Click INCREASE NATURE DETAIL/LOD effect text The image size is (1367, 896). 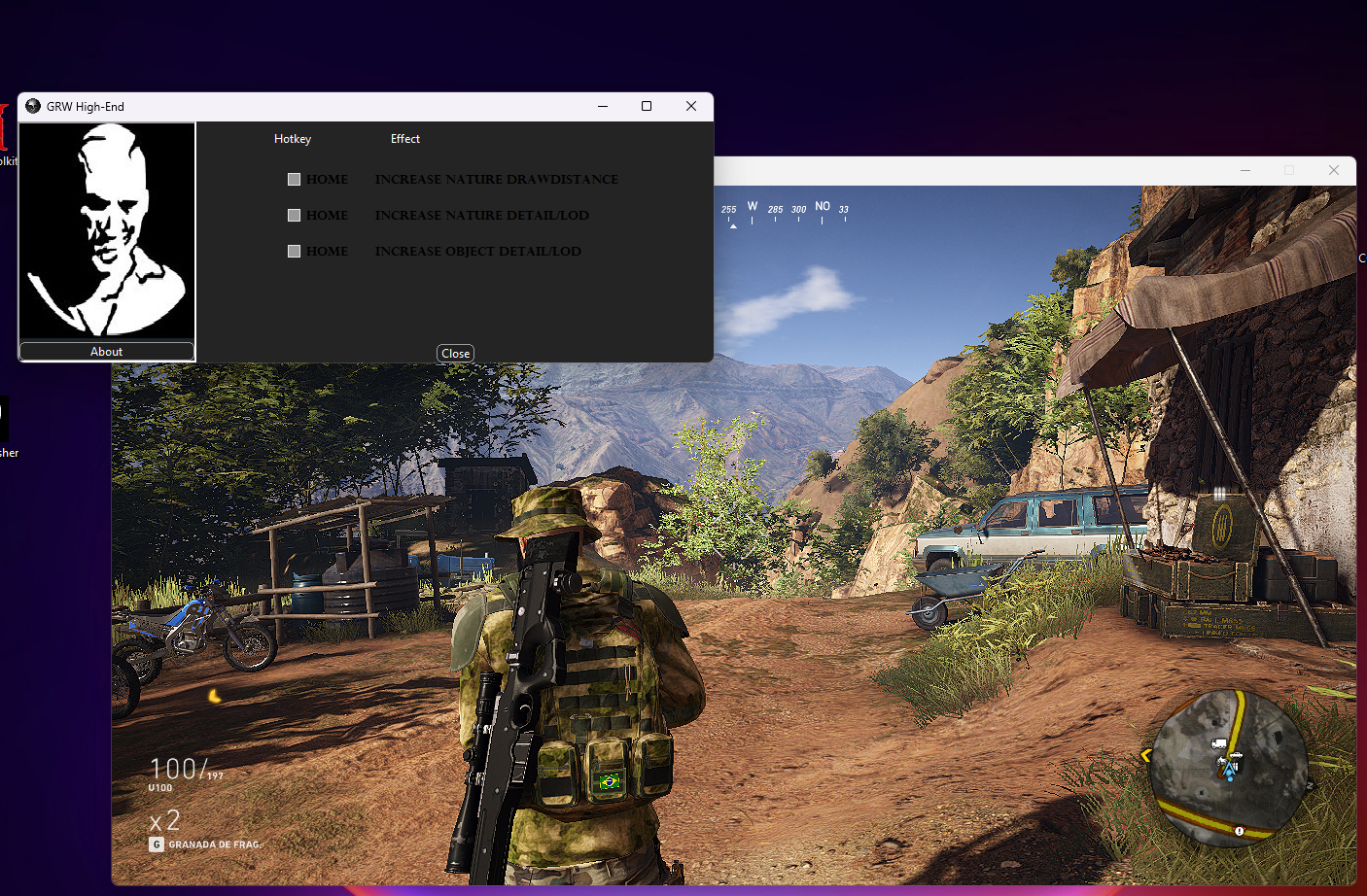482,216
